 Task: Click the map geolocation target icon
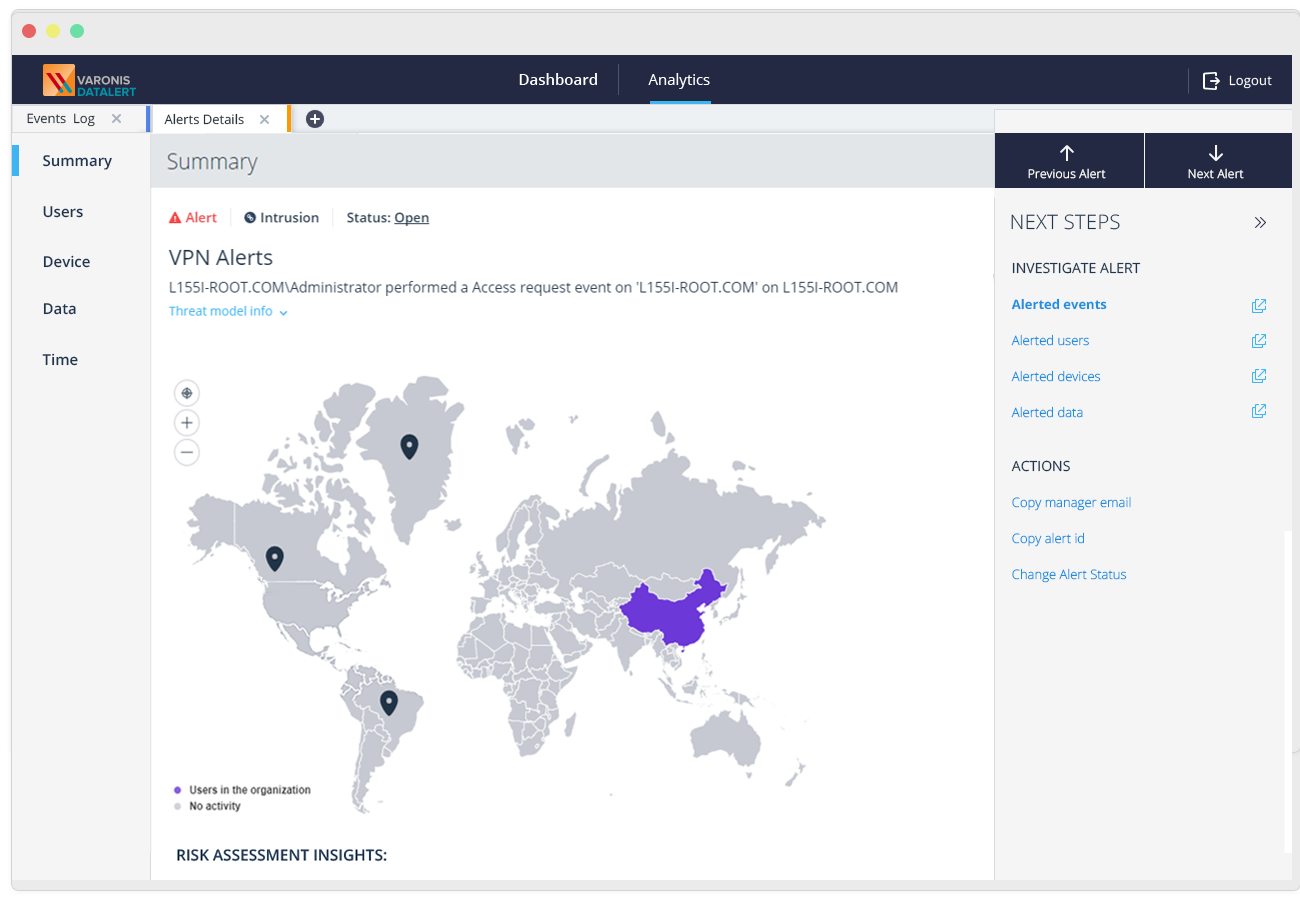point(187,392)
